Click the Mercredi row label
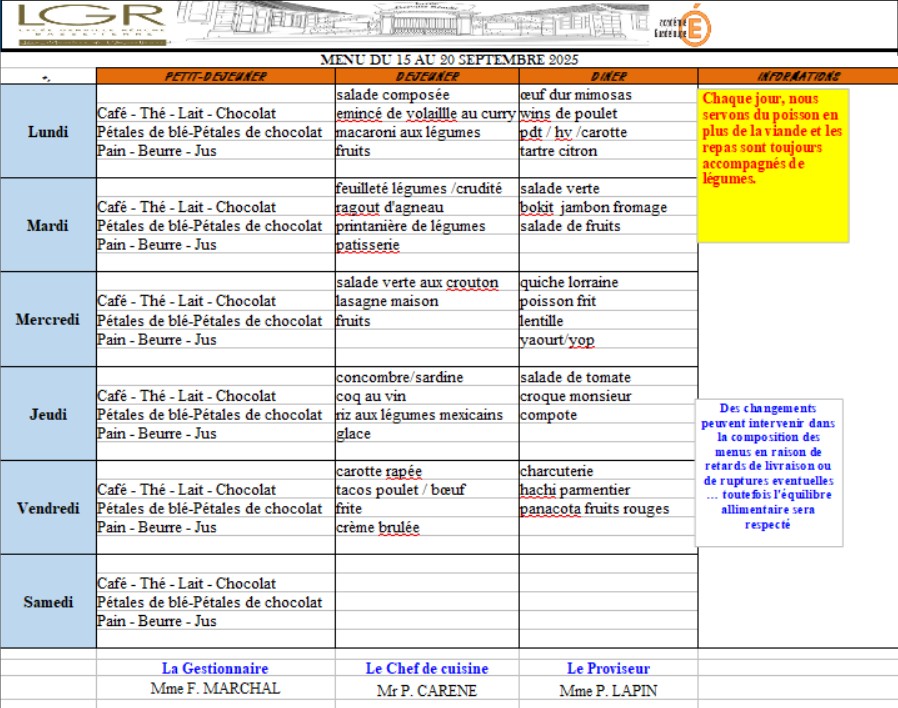The width and height of the screenshot is (898, 708). (x=48, y=320)
